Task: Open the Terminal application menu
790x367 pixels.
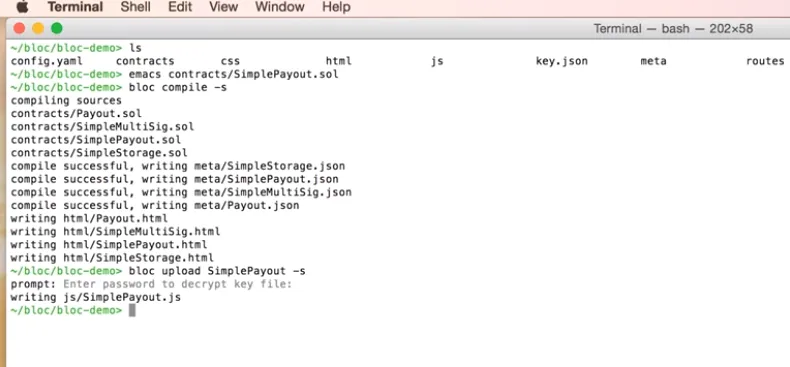Action: coord(75,7)
